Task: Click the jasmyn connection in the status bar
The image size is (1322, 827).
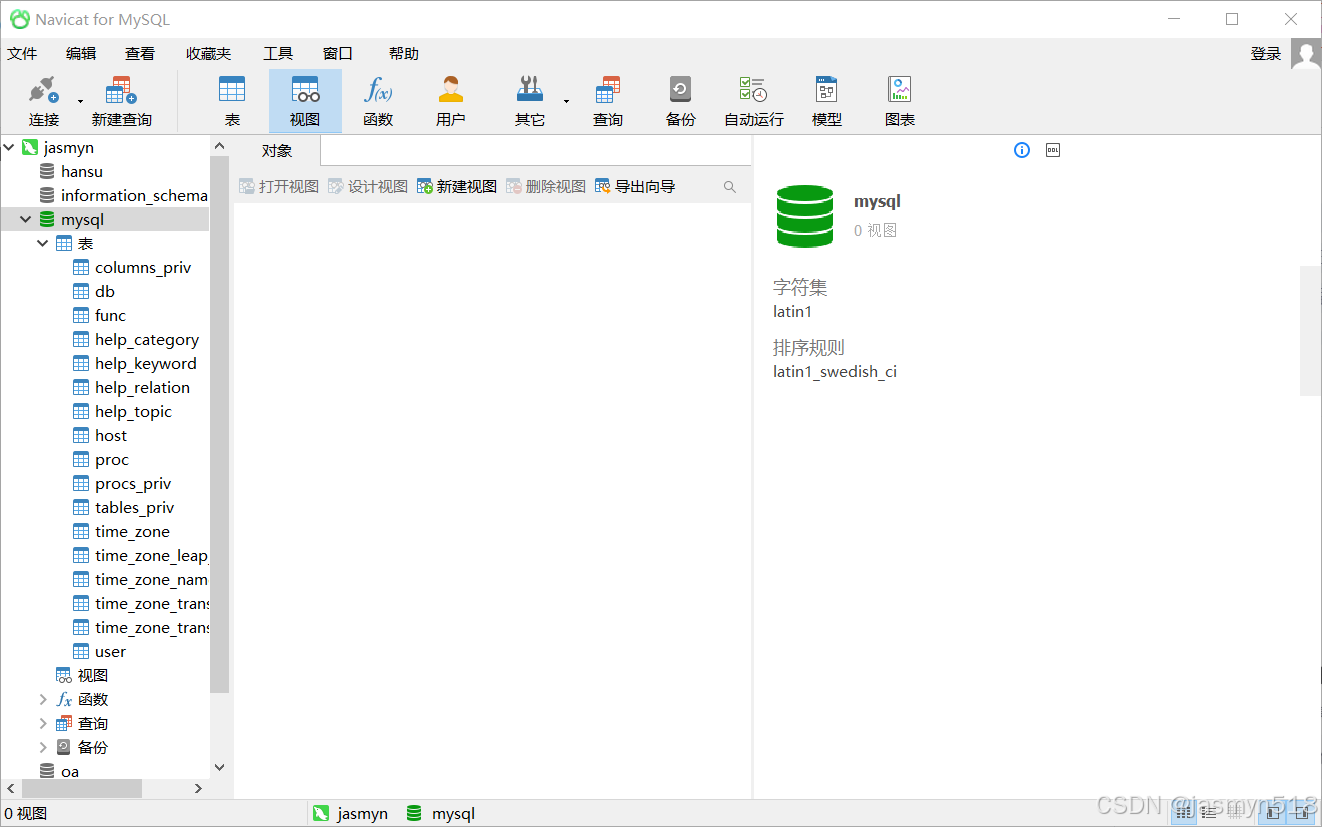Action: pos(351,814)
